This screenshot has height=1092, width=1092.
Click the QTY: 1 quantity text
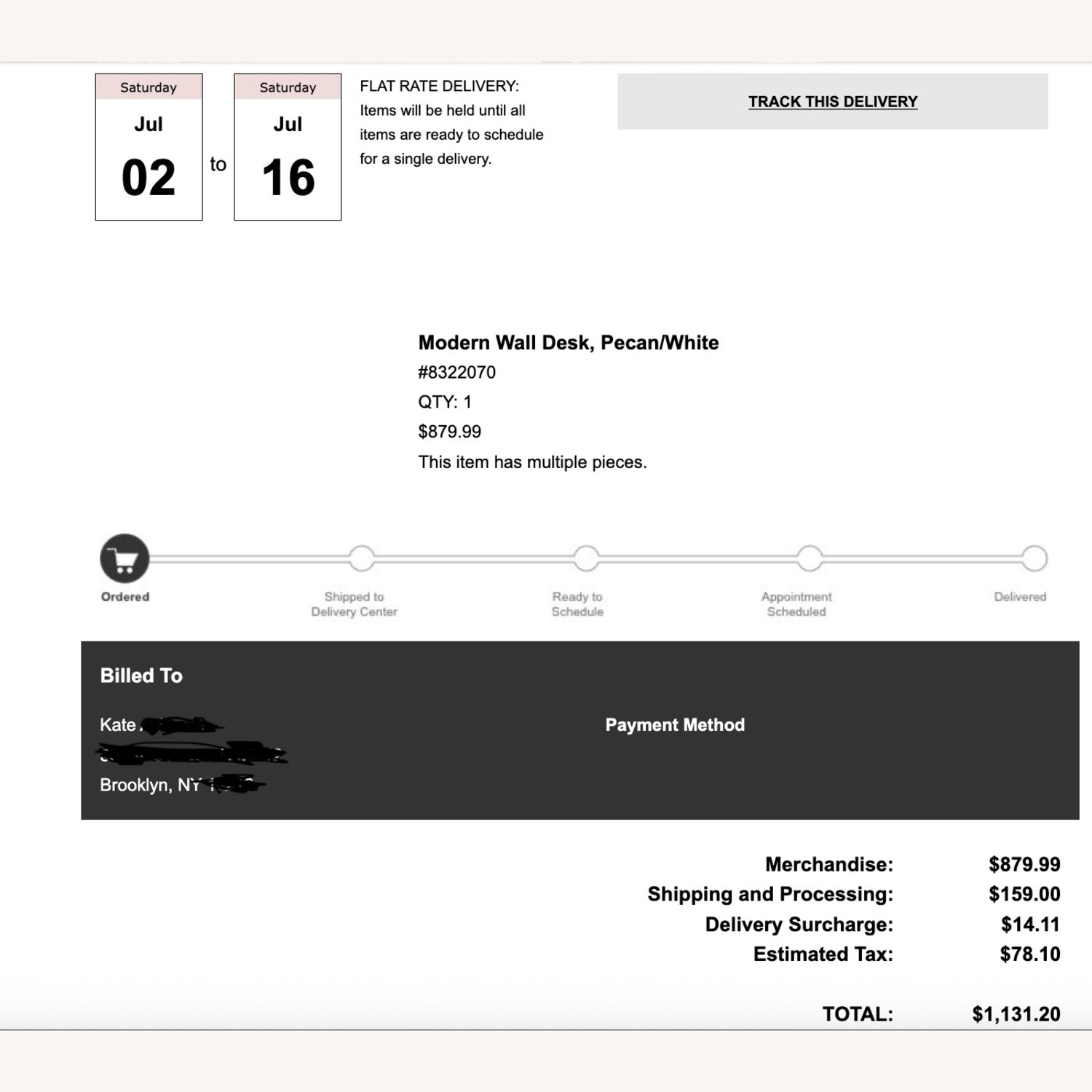(x=445, y=403)
